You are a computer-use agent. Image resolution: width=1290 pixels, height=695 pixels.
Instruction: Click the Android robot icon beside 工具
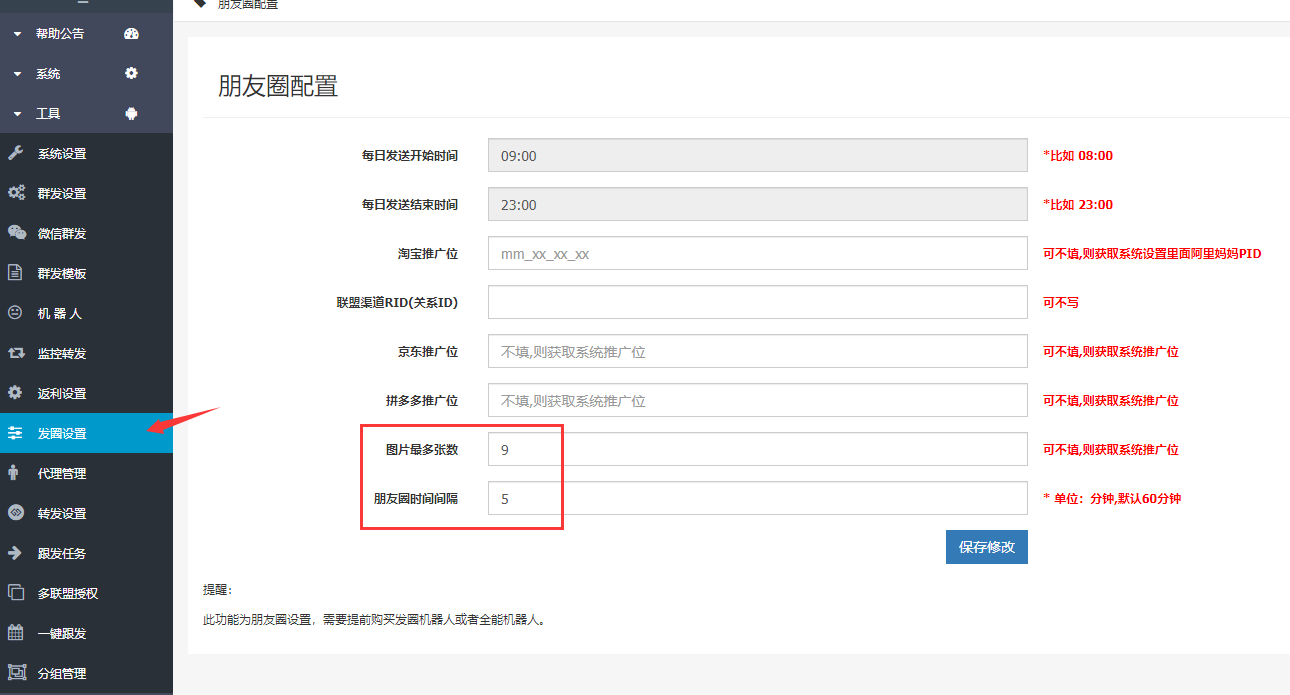pyautogui.click(x=131, y=114)
